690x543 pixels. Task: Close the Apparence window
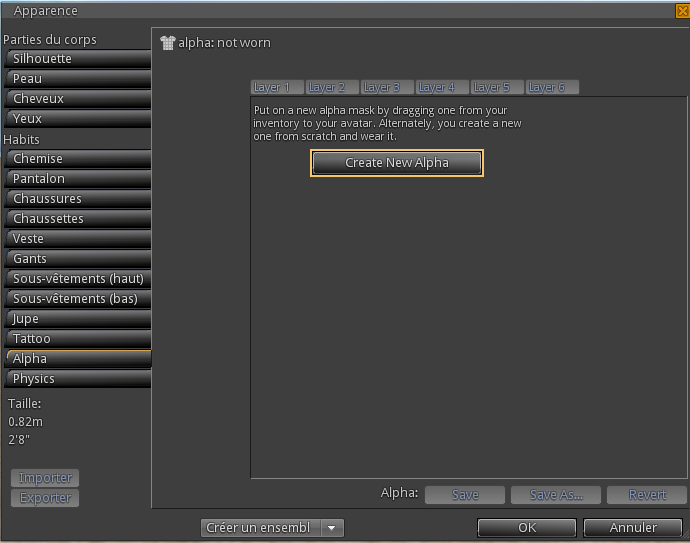tap(683, 11)
